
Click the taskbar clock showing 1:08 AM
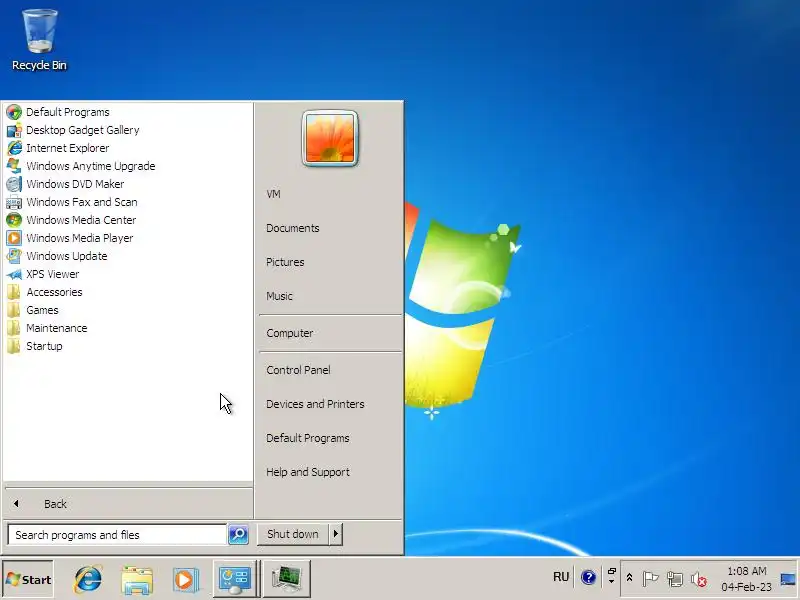[x=747, y=579]
